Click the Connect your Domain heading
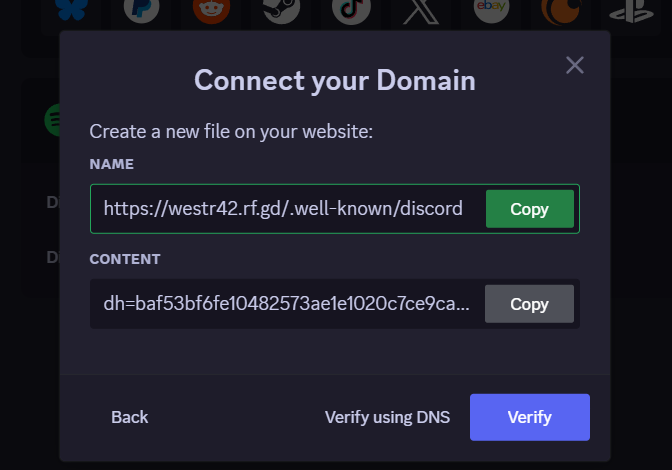Screen dimensions: 672x470 (x=335, y=81)
